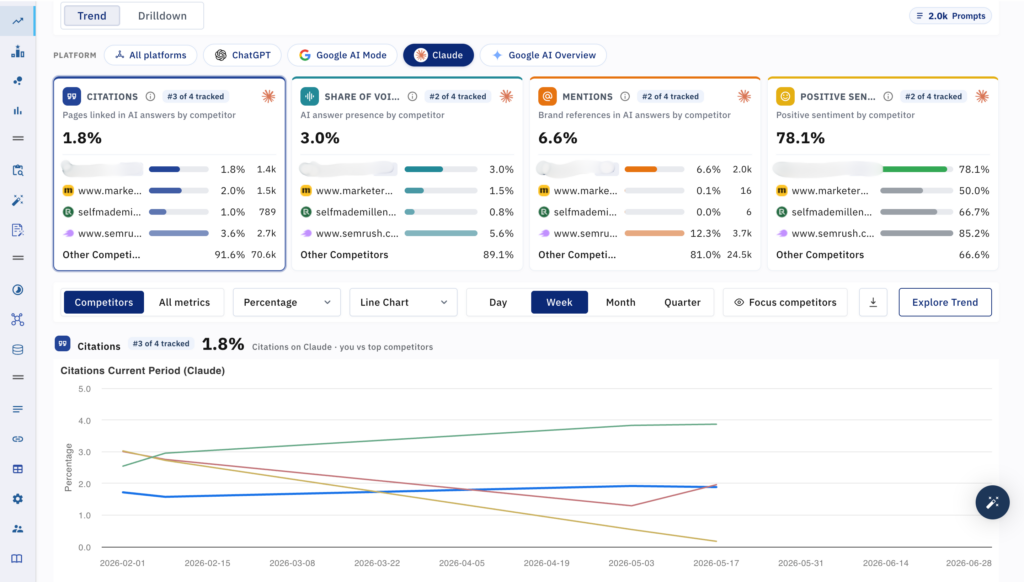Viewport: 1024px width, 582px height.
Task: Click the settings gear sidebar icon
Action: tap(18, 499)
